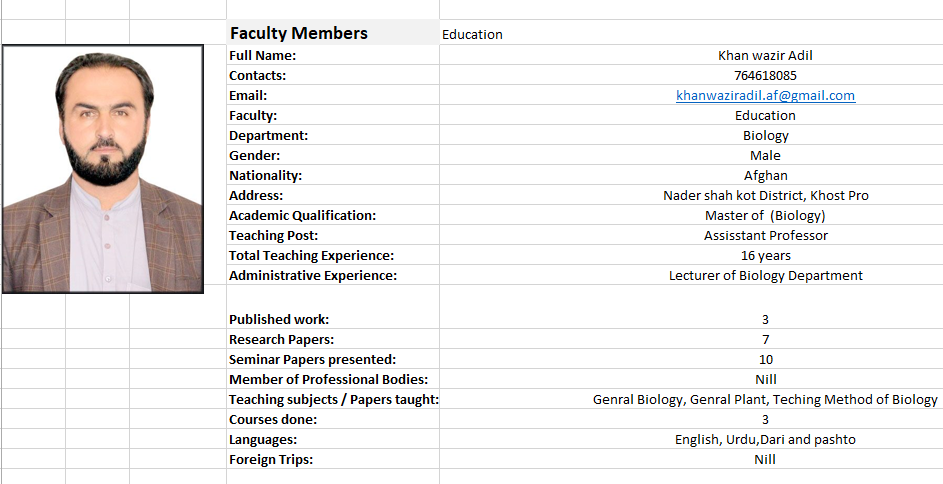Select the Faculty Members header cell

[333, 32]
